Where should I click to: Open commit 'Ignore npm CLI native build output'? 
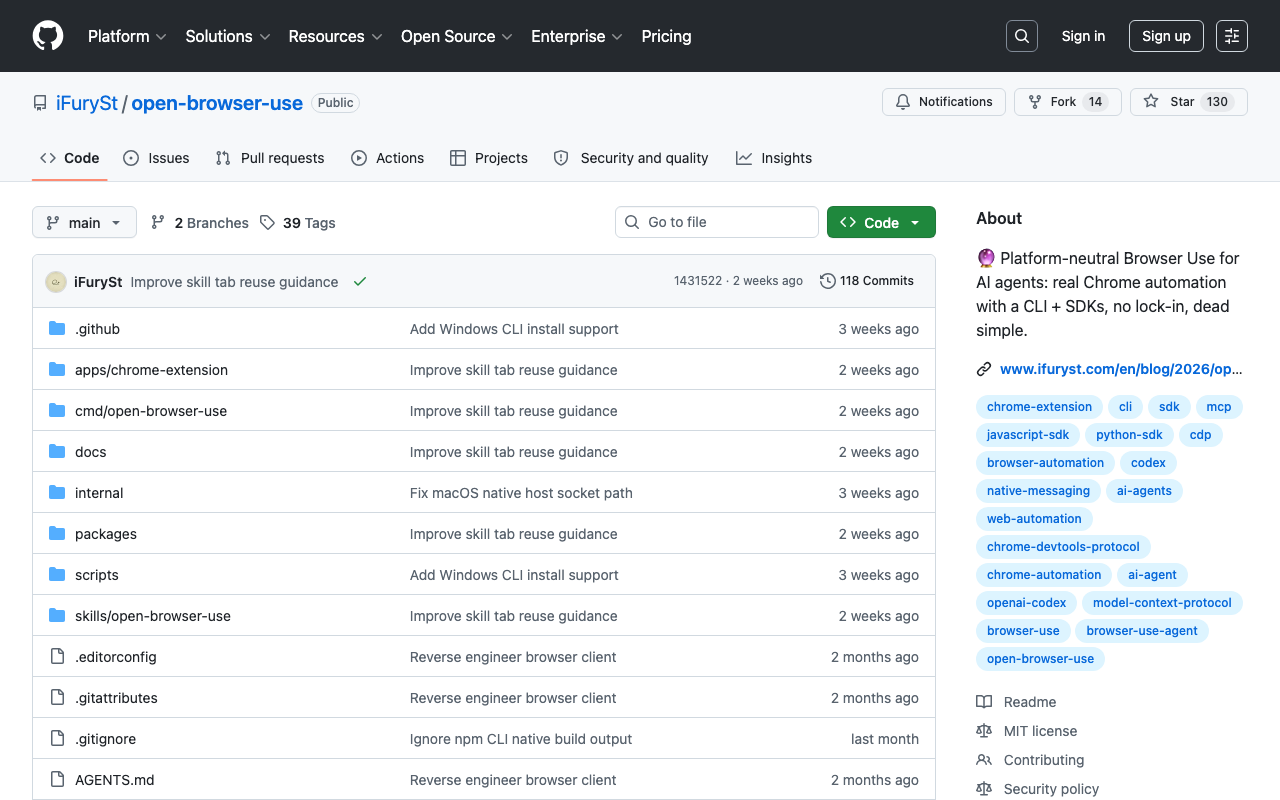pos(521,739)
